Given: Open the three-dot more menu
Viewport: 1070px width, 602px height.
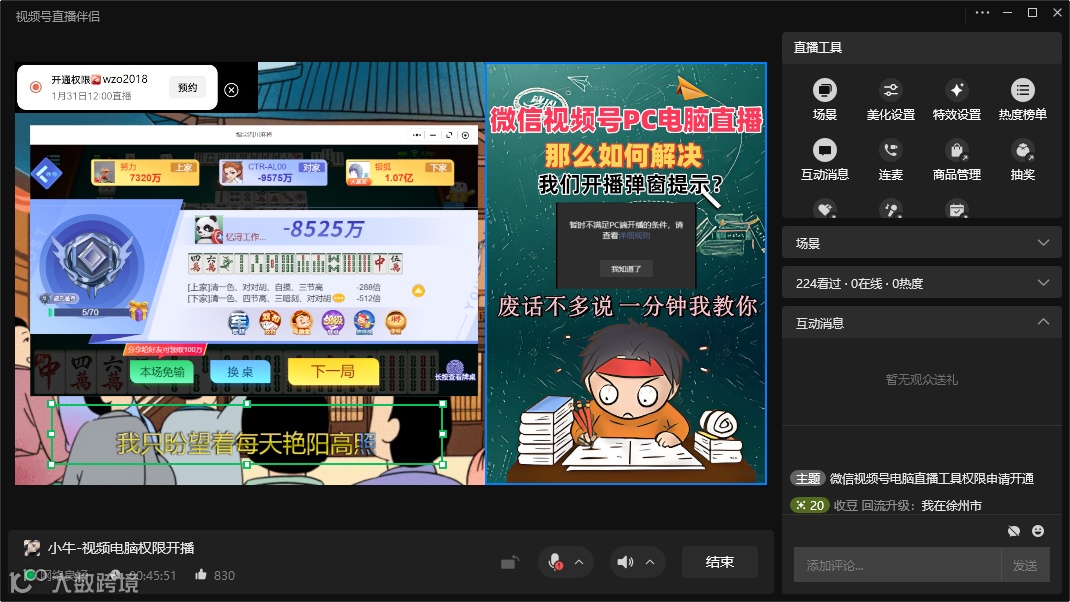Looking at the screenshot, I should click(x=982, y=13).
